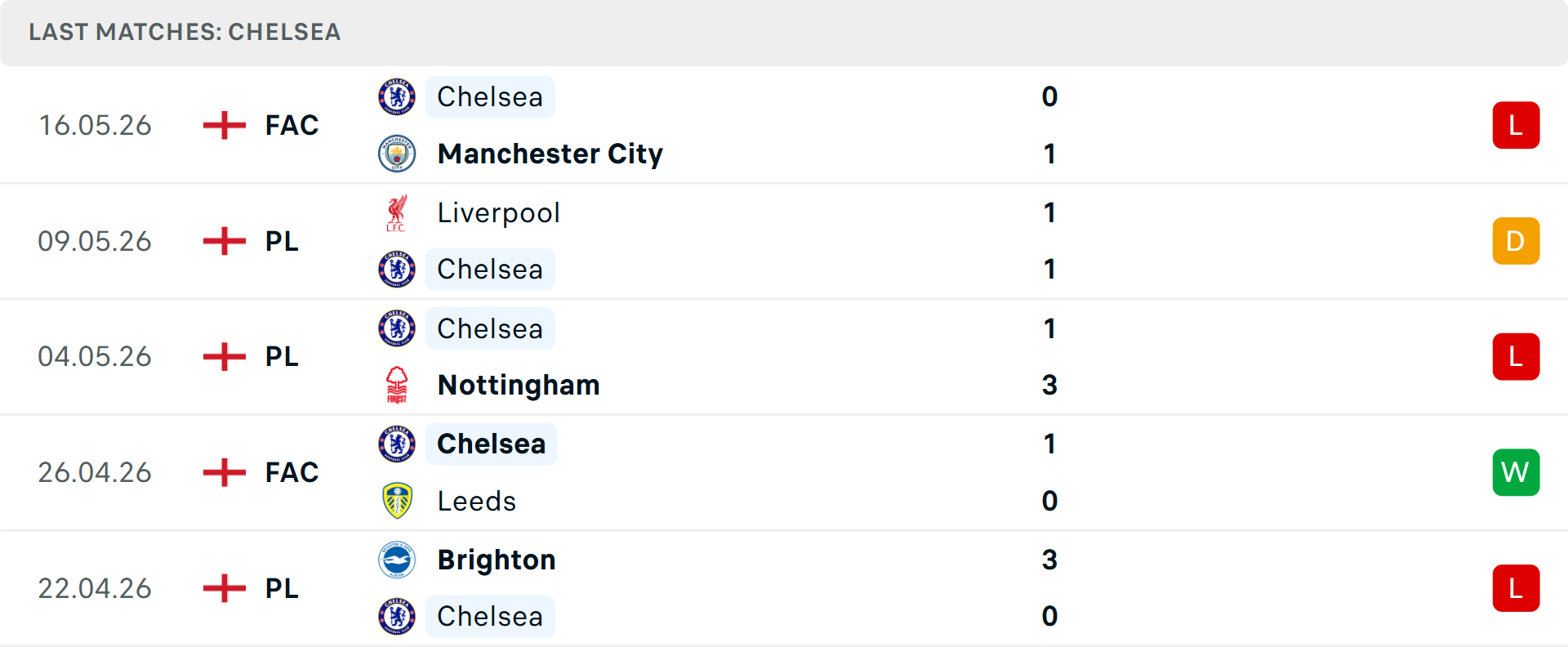The height and width of the screenshot is (647, 1568).
Task: Click red L badge for Brighton match
Action: pyautogui.click(x=1516, y=588)
